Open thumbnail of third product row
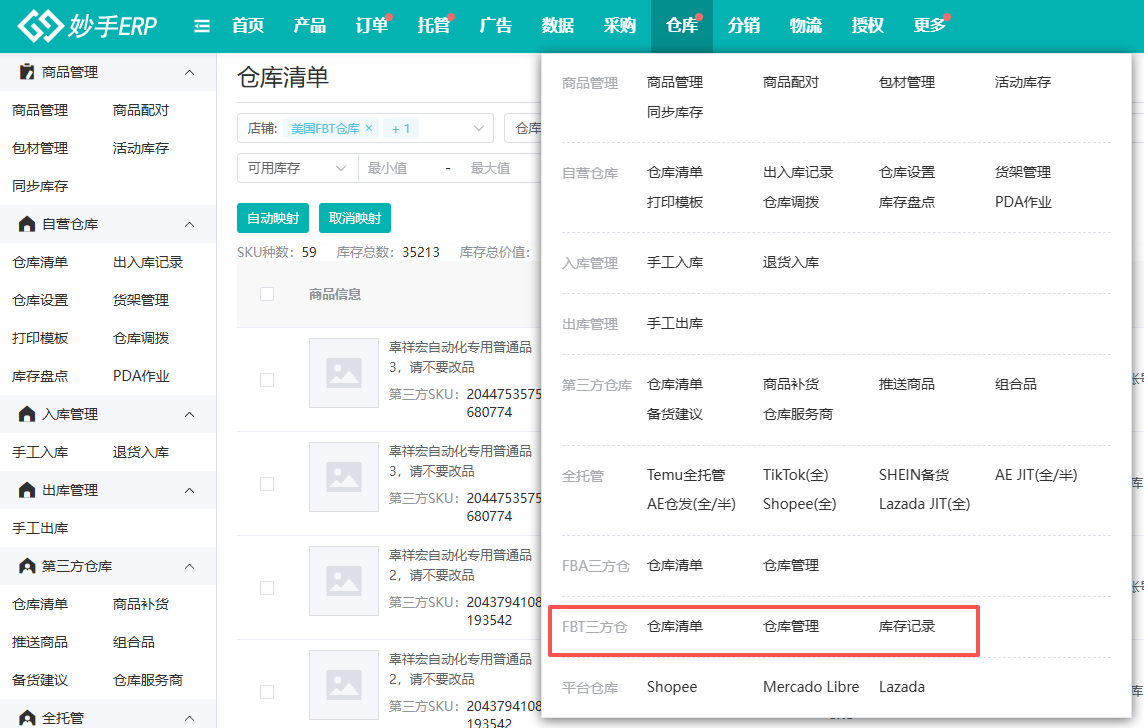The height and width of the screenshot is (728, 1144). coord(344,581)
